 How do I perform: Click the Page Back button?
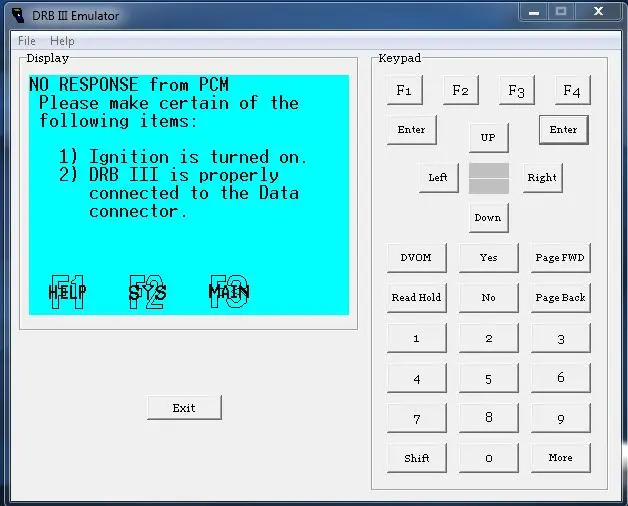click(x=561, y=298)
